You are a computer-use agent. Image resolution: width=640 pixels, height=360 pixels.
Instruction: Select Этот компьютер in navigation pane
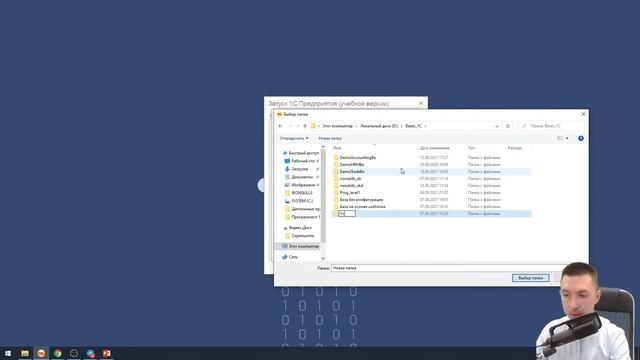tap(300, 247)
